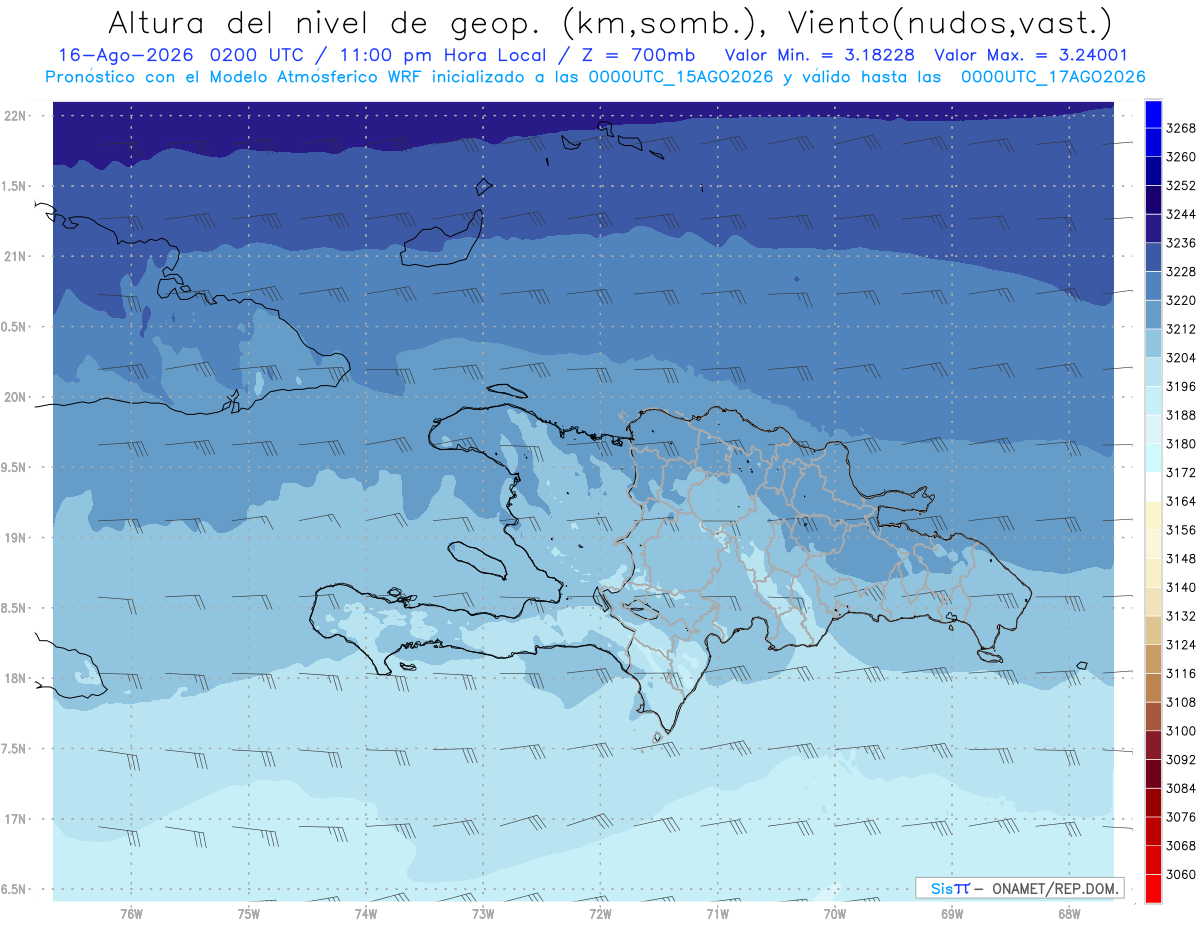Click the legend value 3236
Viewport: 1200px width, 927px height.
coord(1181,243)
